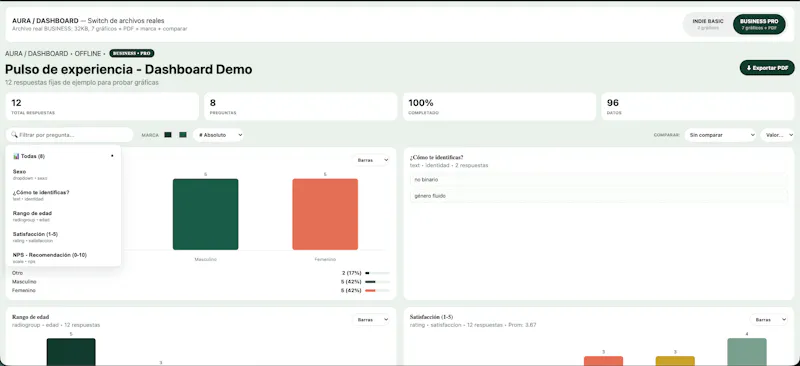Click the 8 Preguntas stat card
Screen dimensions: 800x366
301,107
